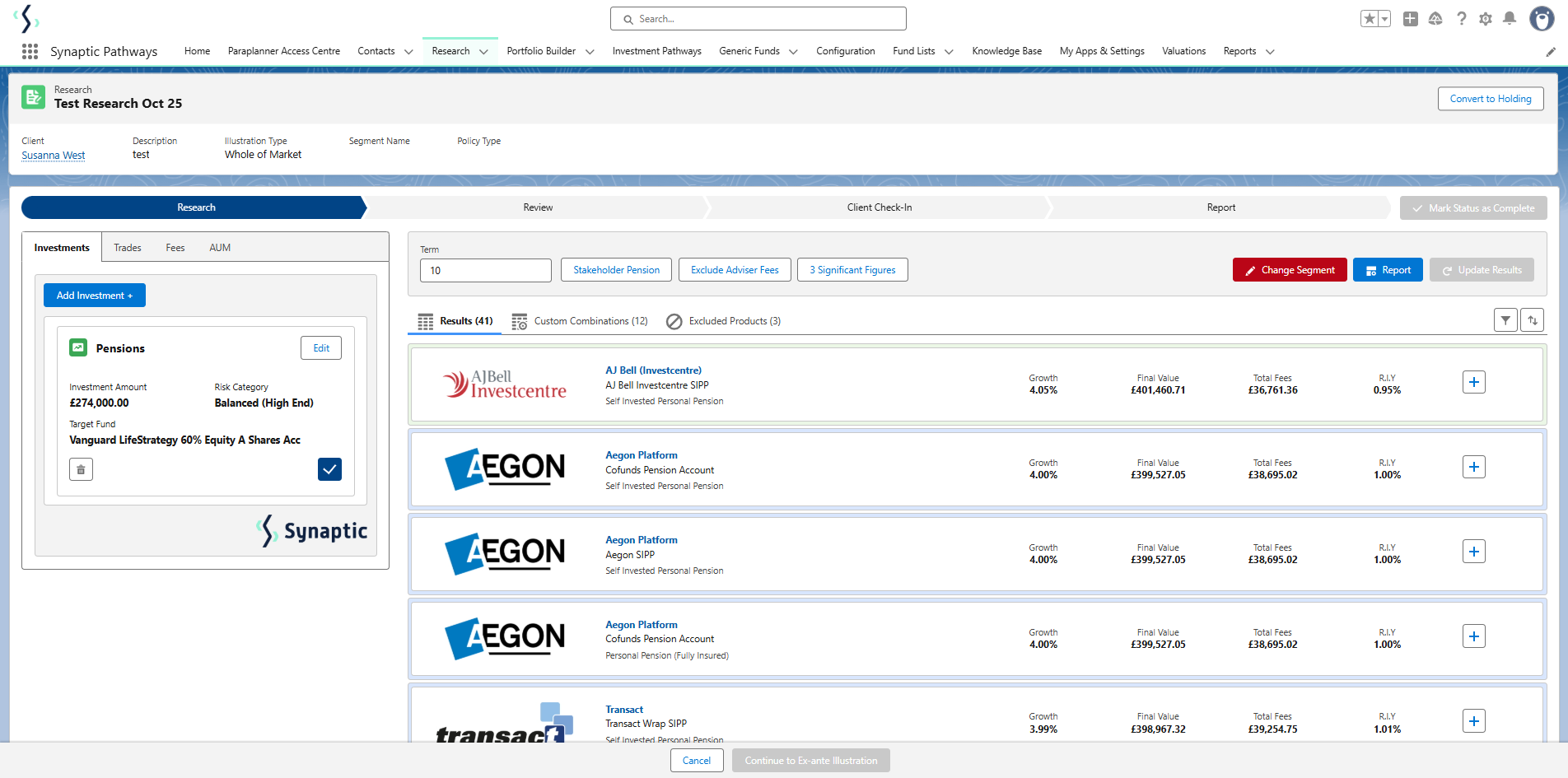Open the Setup gear icon
This screenshot has width=1568, height=778.
click(1486, 18)
